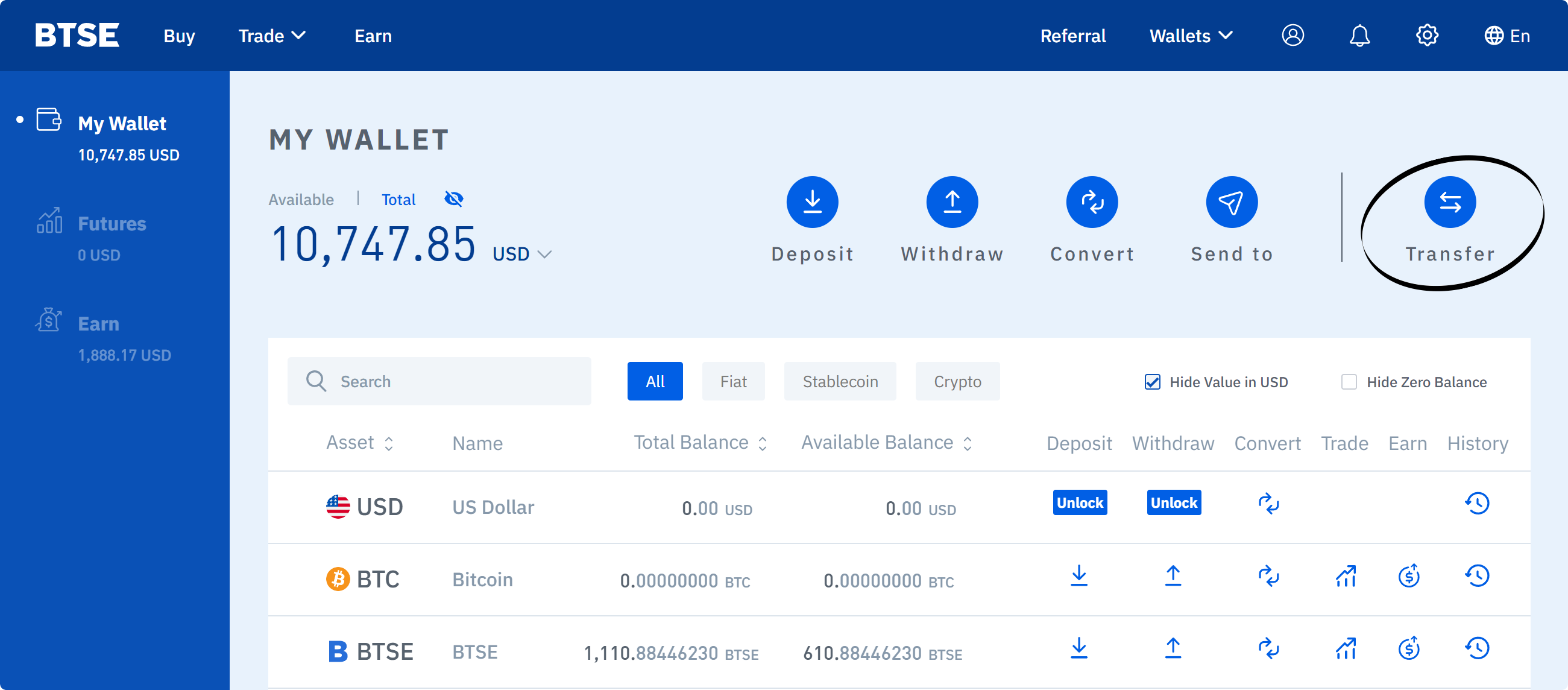Click the Send to paper plane button
This screenshot has width=1568, height=690.
pos(1232,201)
